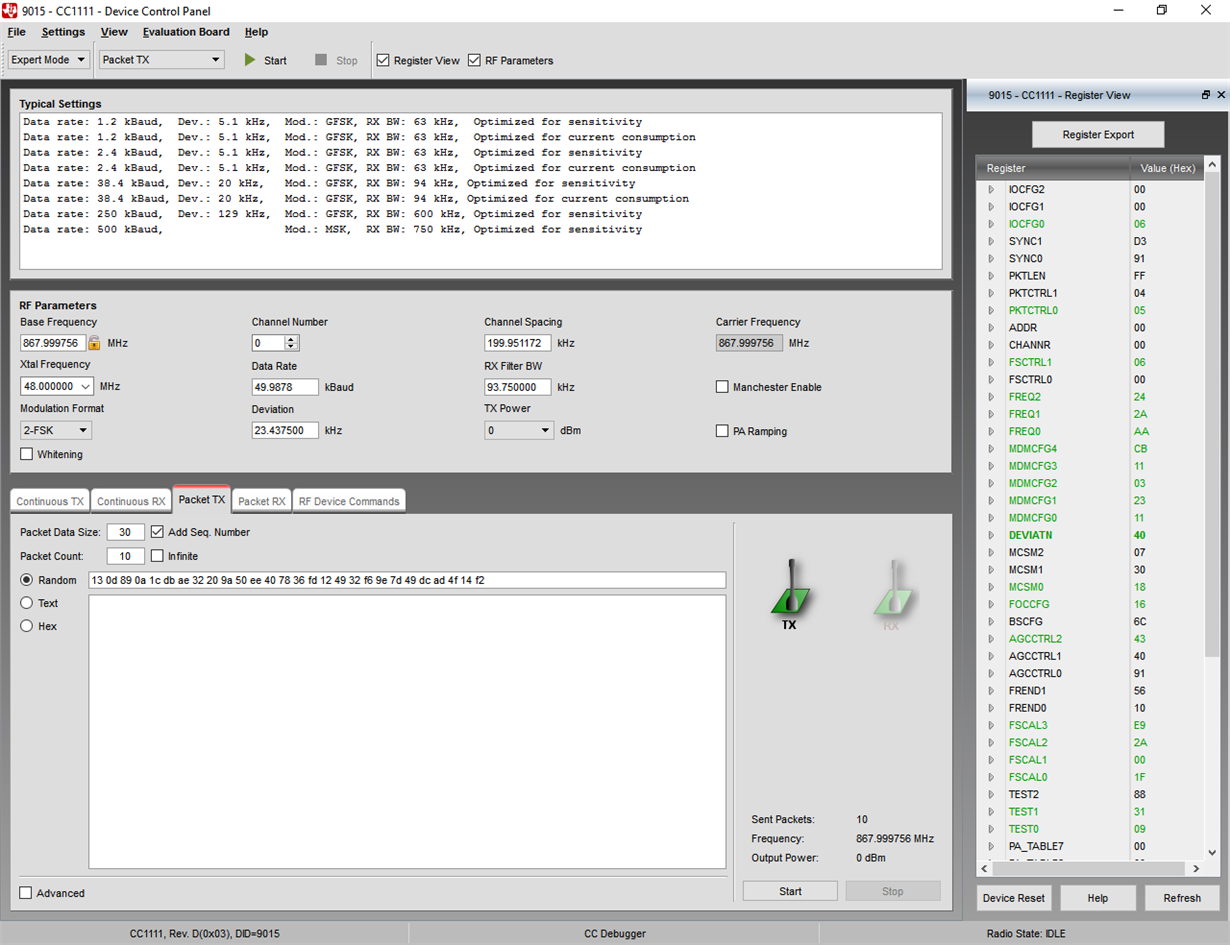
Task: Expand the AGCCTRL2 register row
Action: click(x=991, y=639)
